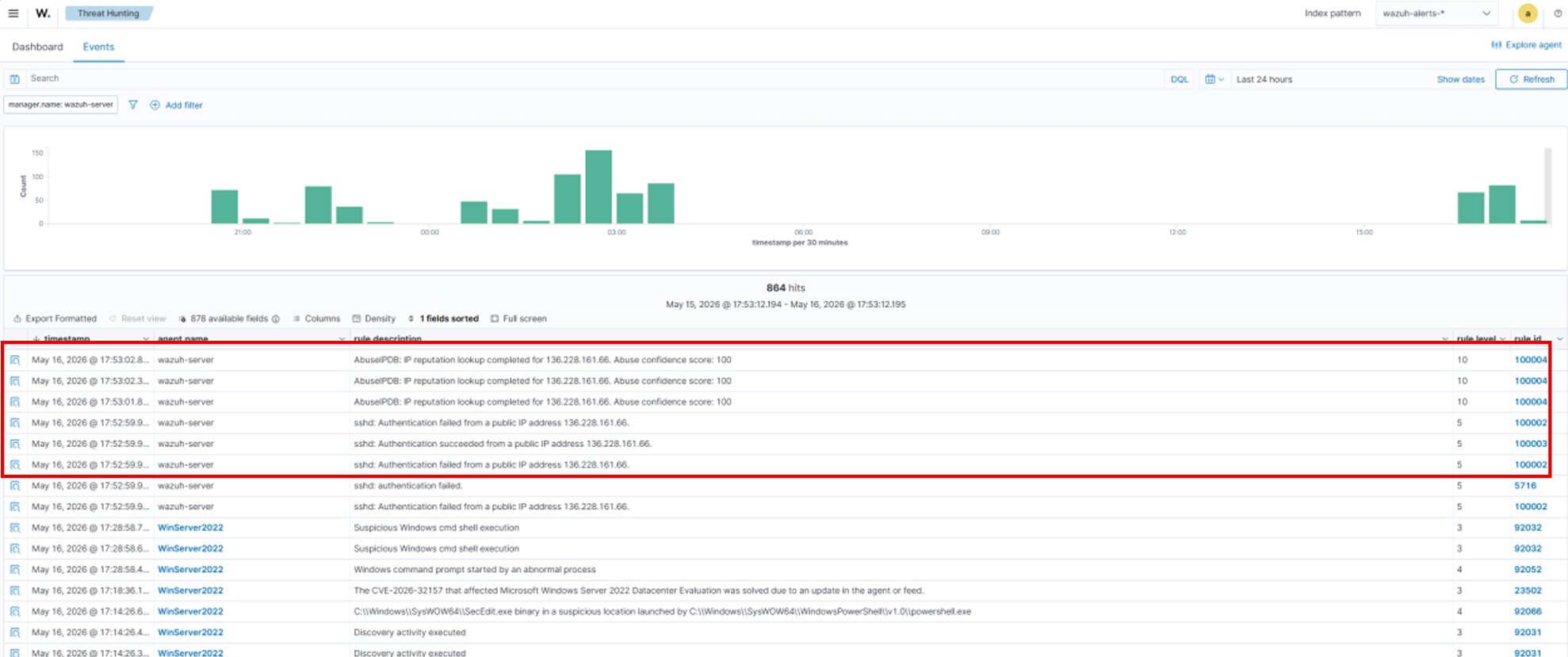Inspect first AbuseIPDB event details icon
Viewport: 1568px width, 657px height.
click(15, 360)
